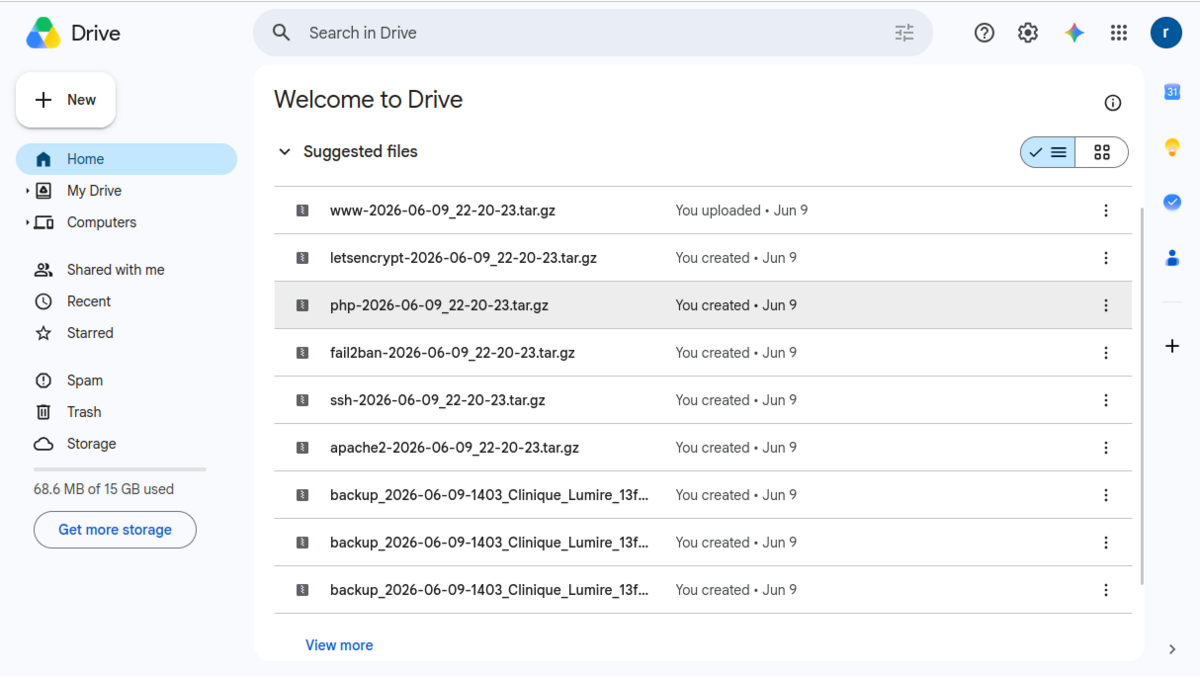Click archive icon of www-2026-06-09 file
This screenshot has width=1200, height=676.
tap(302, 211)
